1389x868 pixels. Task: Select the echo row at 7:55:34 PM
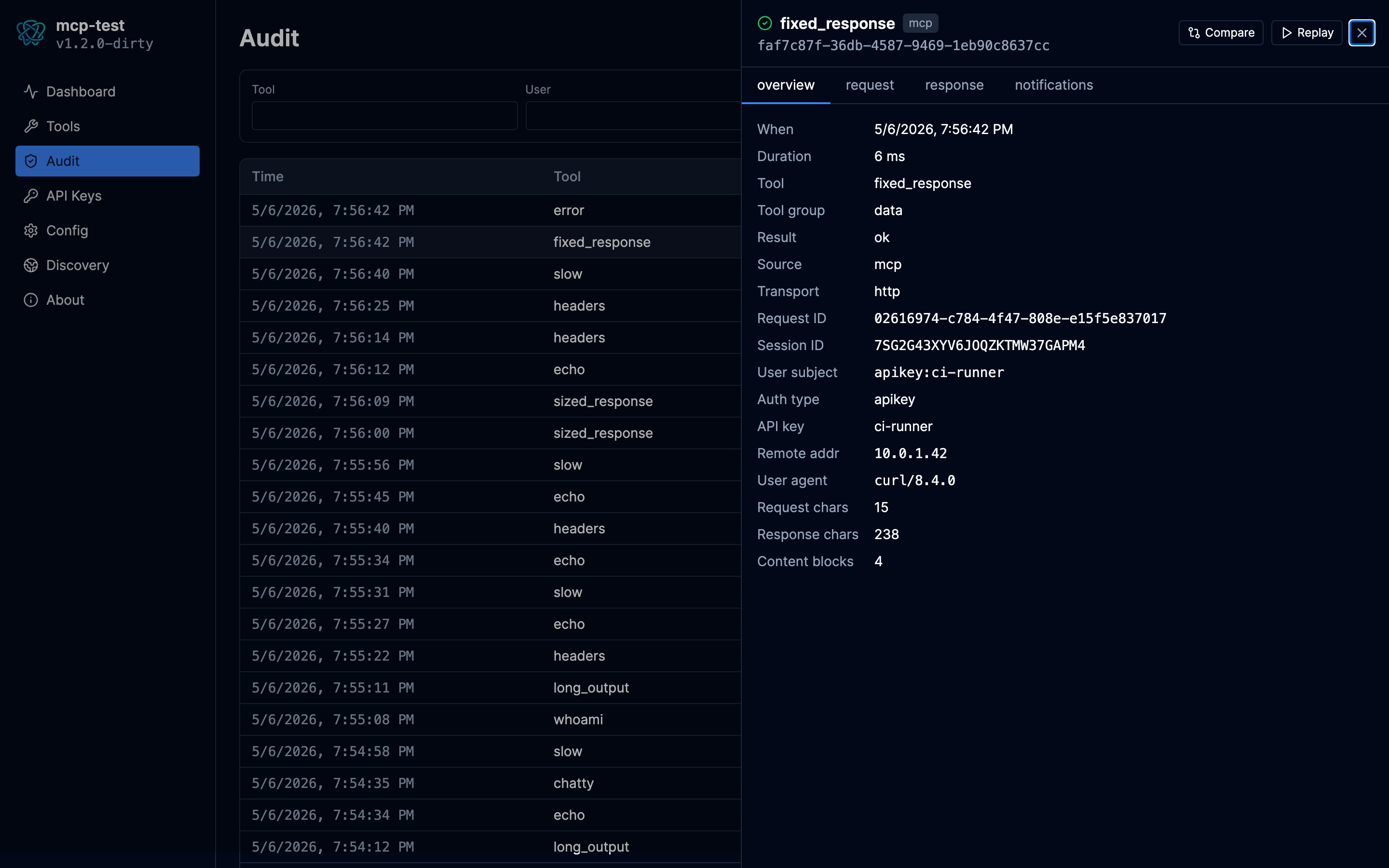pyautogui.click(x=490, y=561)
